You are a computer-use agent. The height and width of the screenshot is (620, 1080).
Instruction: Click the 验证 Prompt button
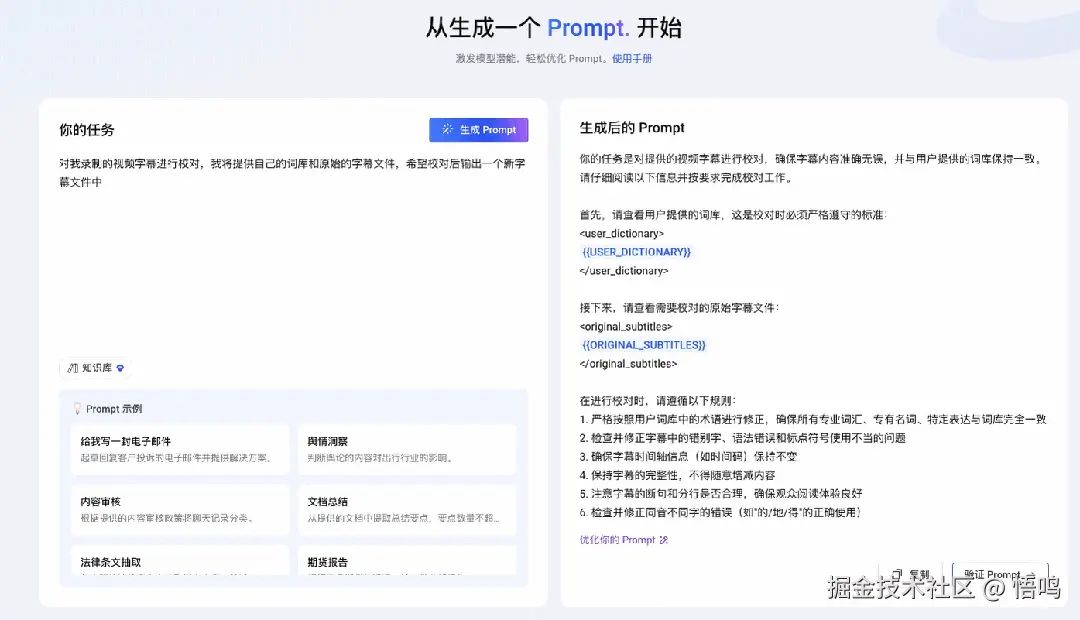(x=998, y=573)
